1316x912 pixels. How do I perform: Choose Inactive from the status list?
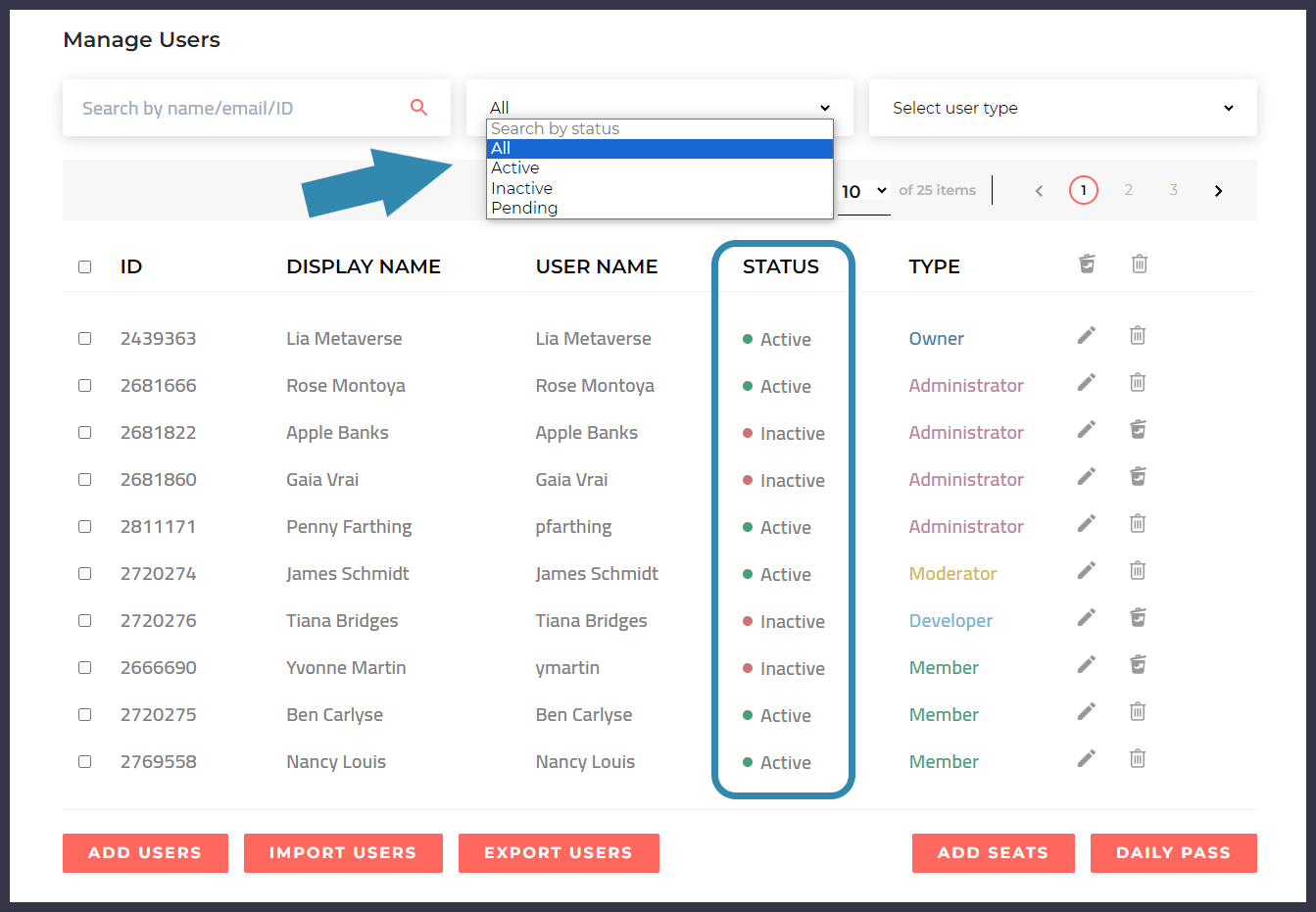click(522, 188)
